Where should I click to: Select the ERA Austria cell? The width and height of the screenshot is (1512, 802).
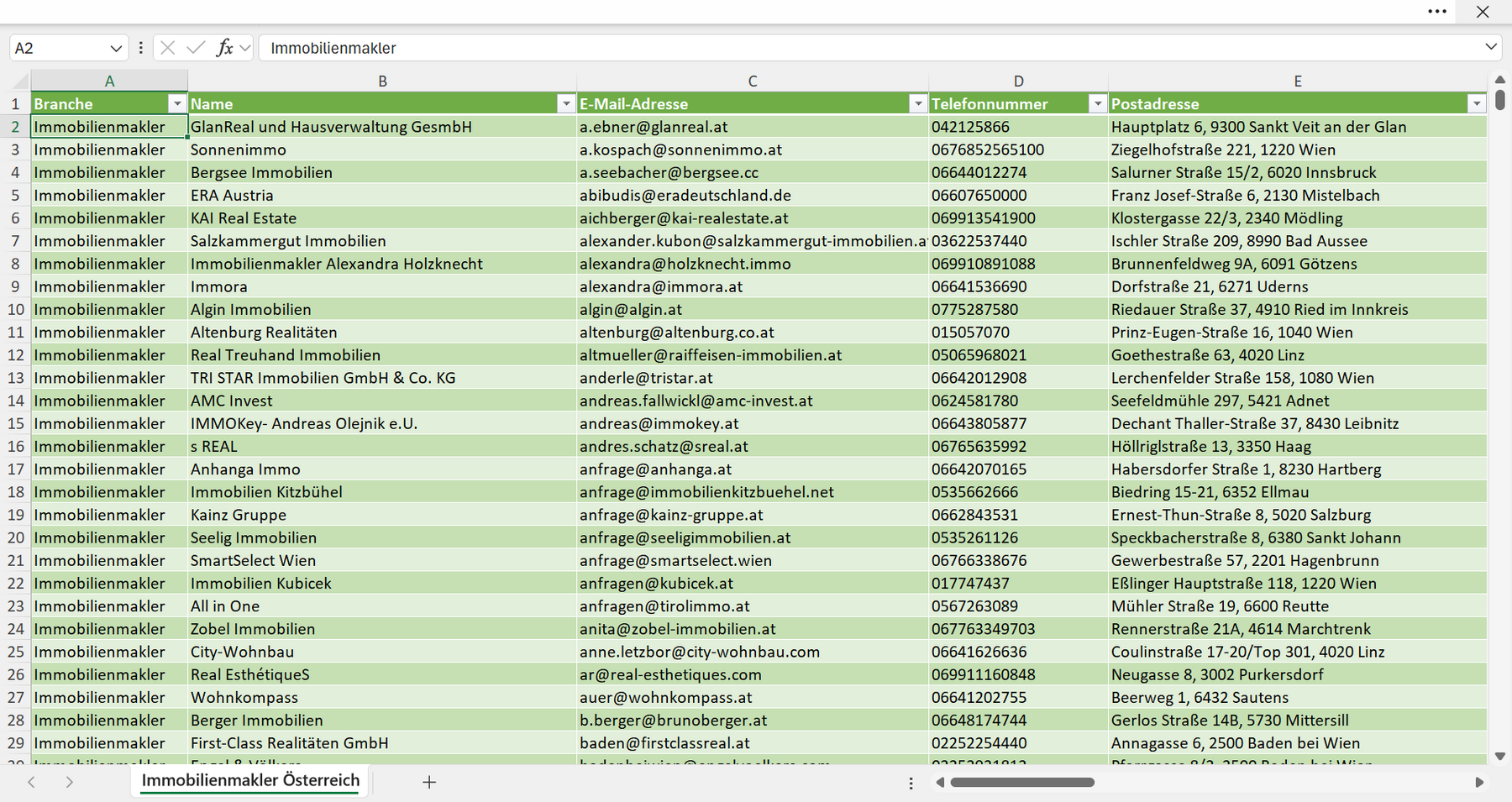coord(382,195)
